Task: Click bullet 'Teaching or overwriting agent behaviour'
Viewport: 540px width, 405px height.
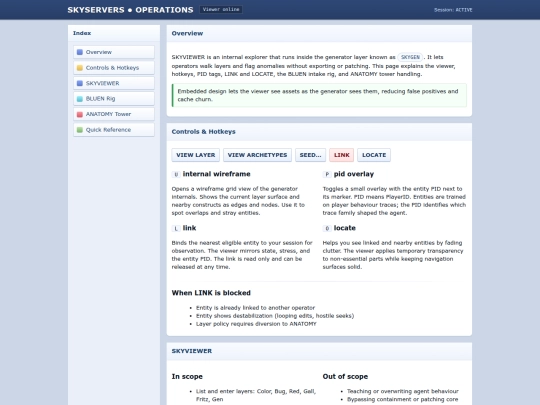Action: click(403, 391)
